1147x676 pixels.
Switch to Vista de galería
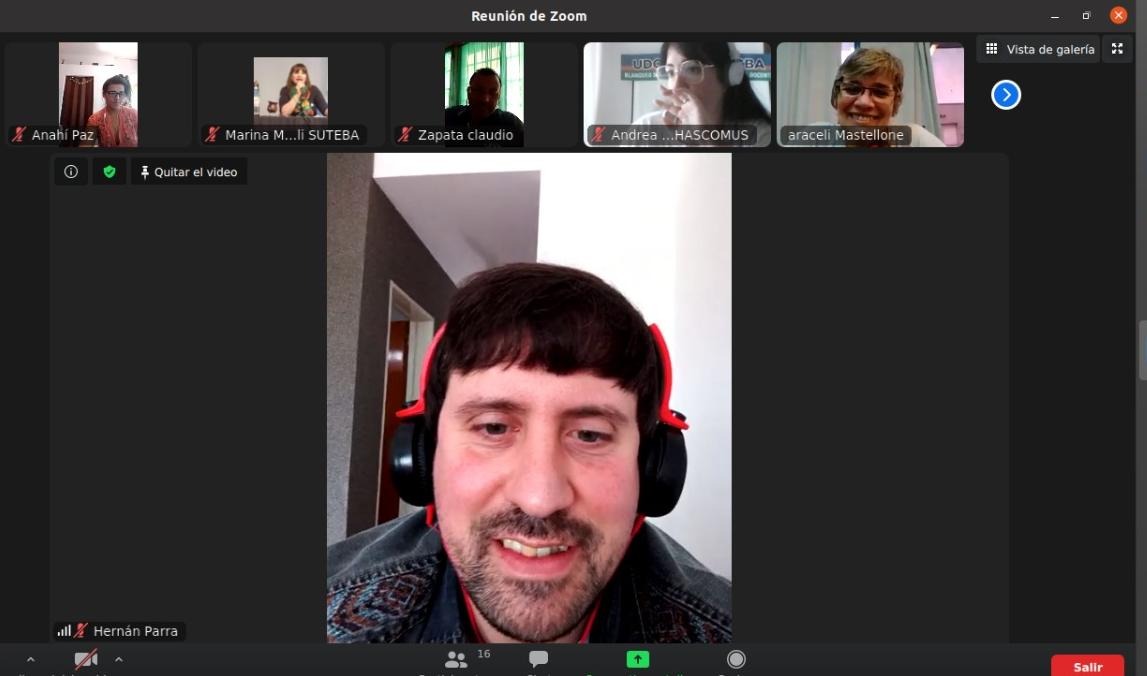point(1039,49)
